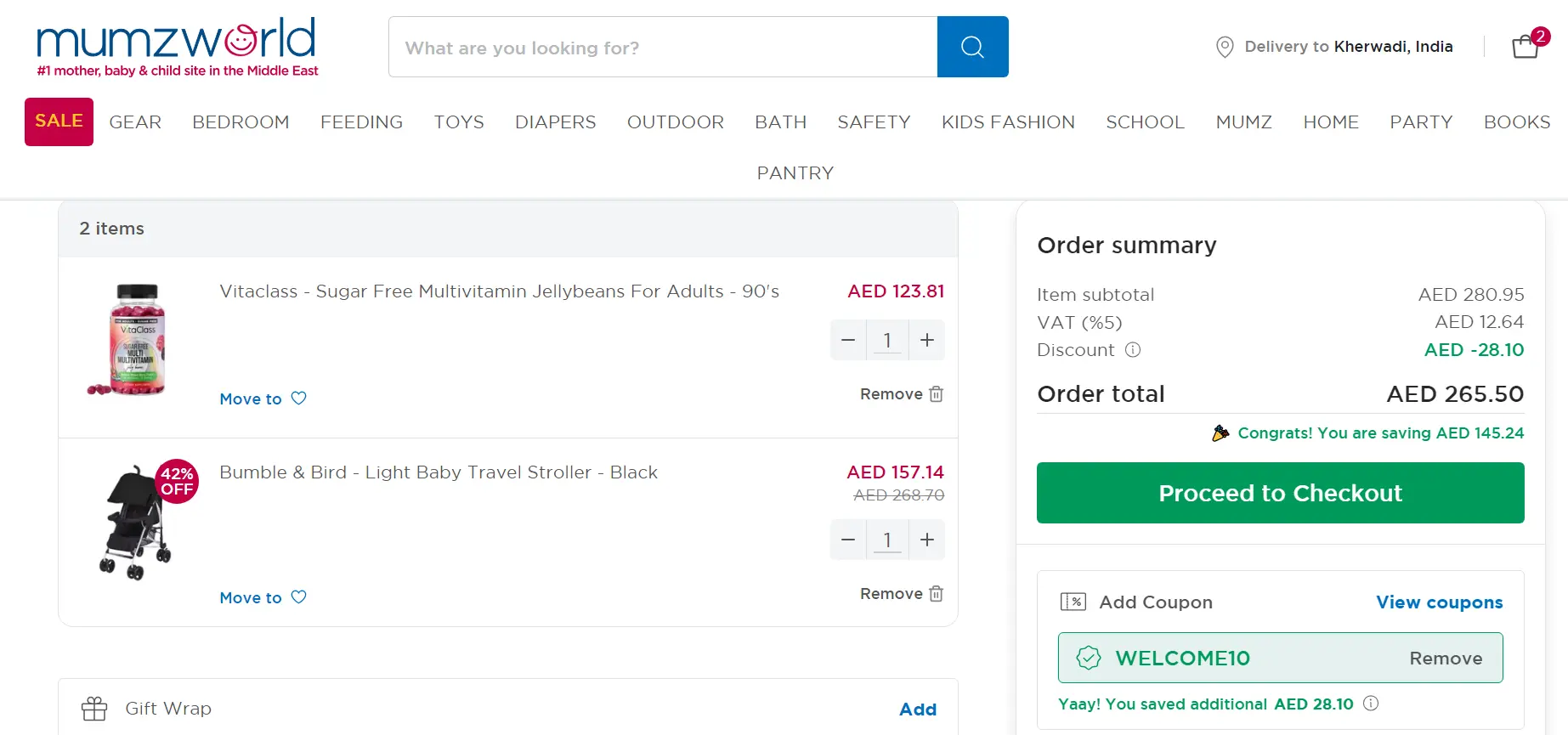Open the MUMZ category

(1244, 122)
